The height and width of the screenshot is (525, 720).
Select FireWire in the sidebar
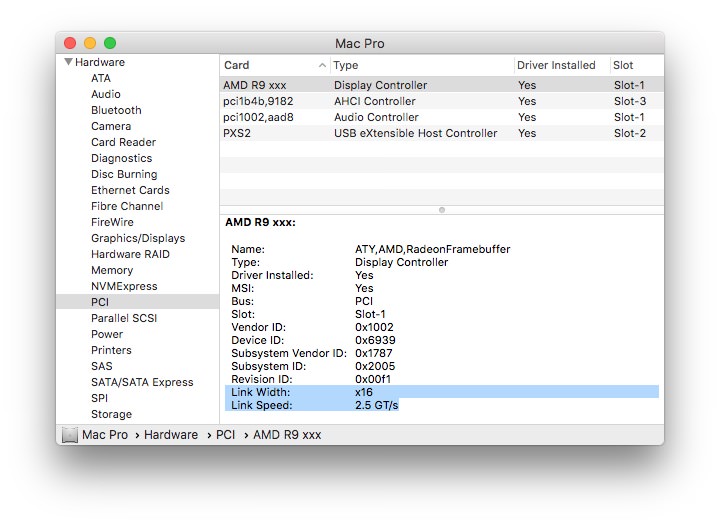pyautogui.click(x=112, y=222)
